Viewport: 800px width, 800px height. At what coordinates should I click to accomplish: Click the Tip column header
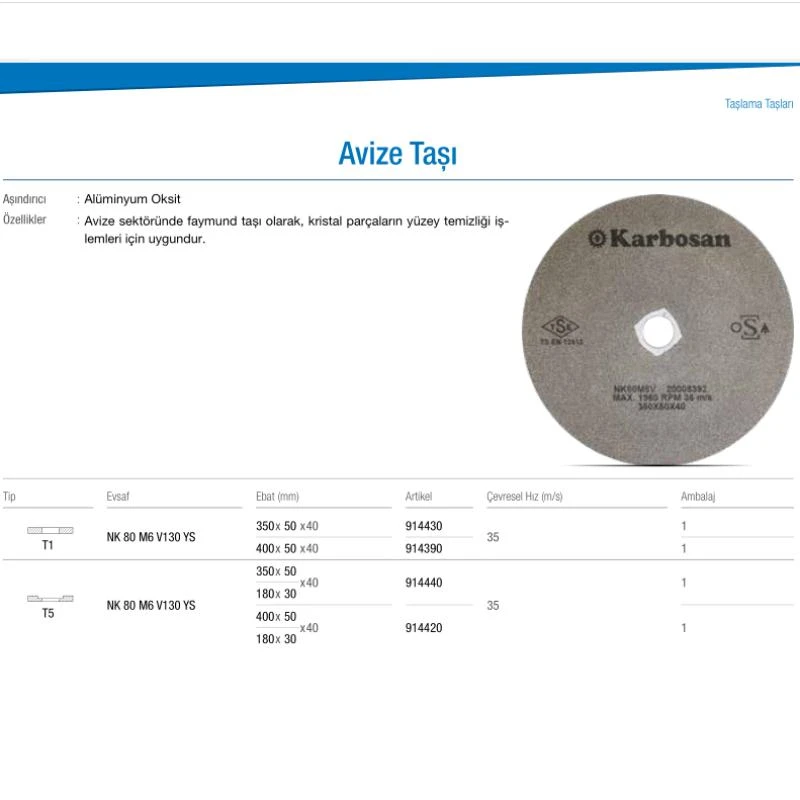pyautogui.click(x=9, y=496)
